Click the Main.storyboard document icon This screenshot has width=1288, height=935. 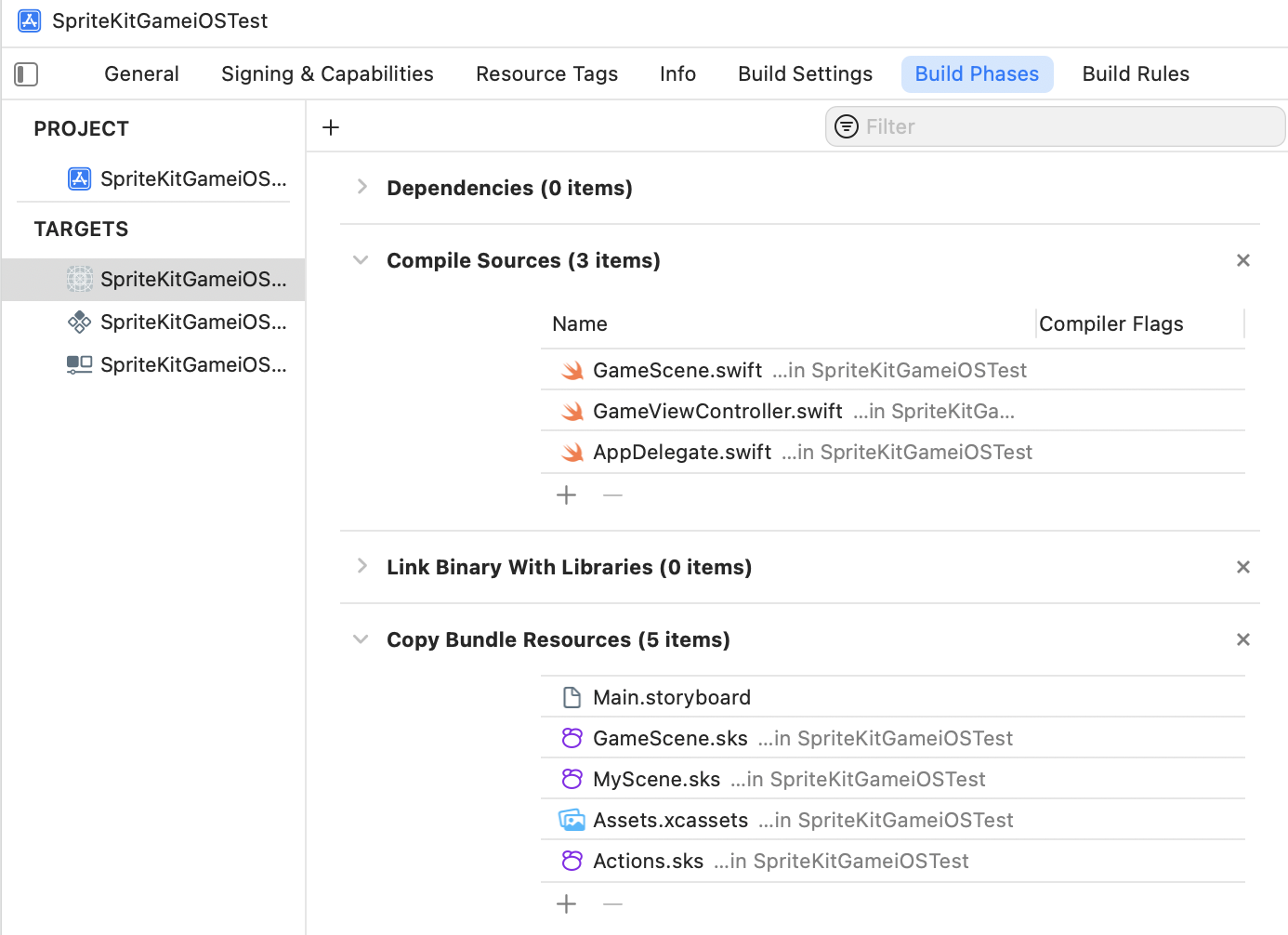(572, 697)
